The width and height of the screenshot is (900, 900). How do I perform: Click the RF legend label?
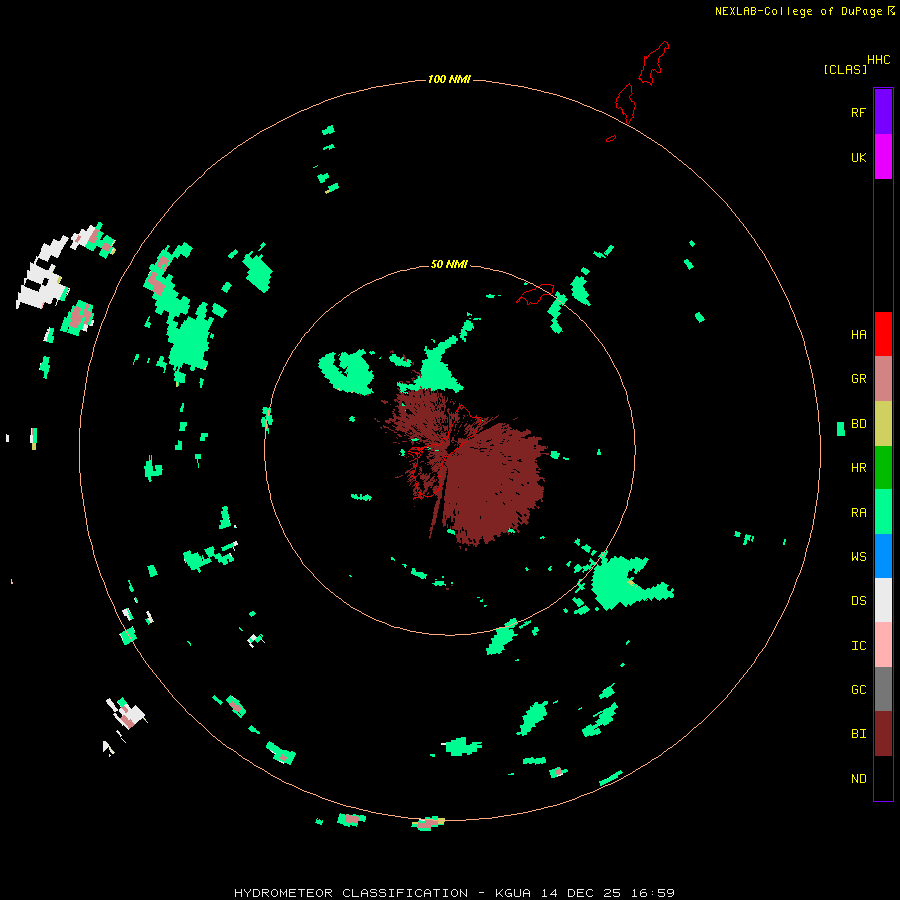tap(858, 112)
